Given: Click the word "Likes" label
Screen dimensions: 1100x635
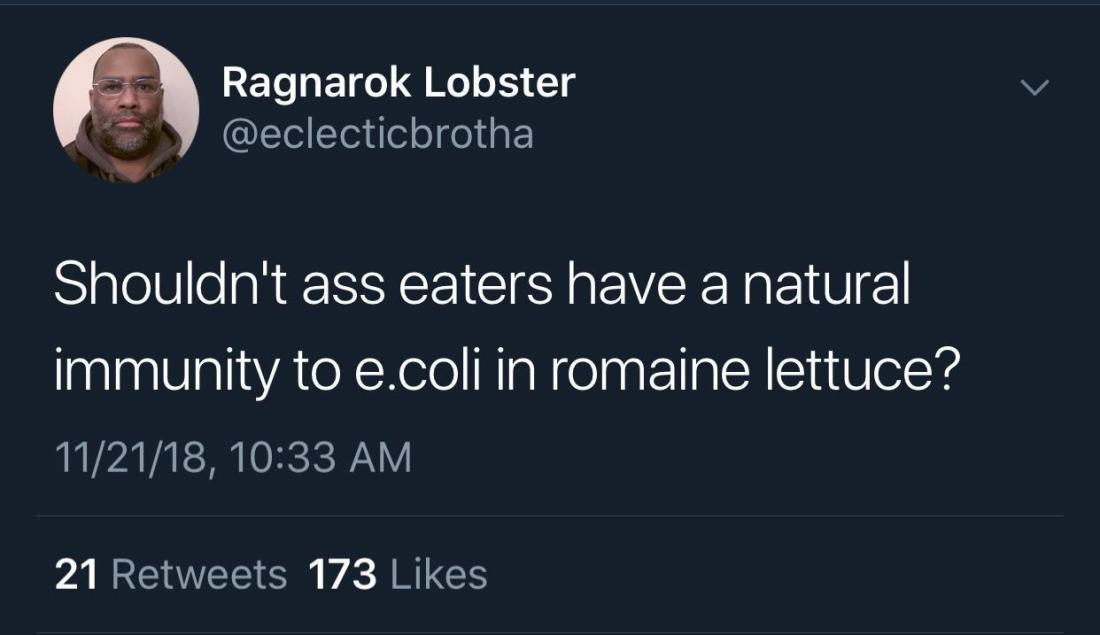Looking at the screenshot, I should click(x=438, y=574).
